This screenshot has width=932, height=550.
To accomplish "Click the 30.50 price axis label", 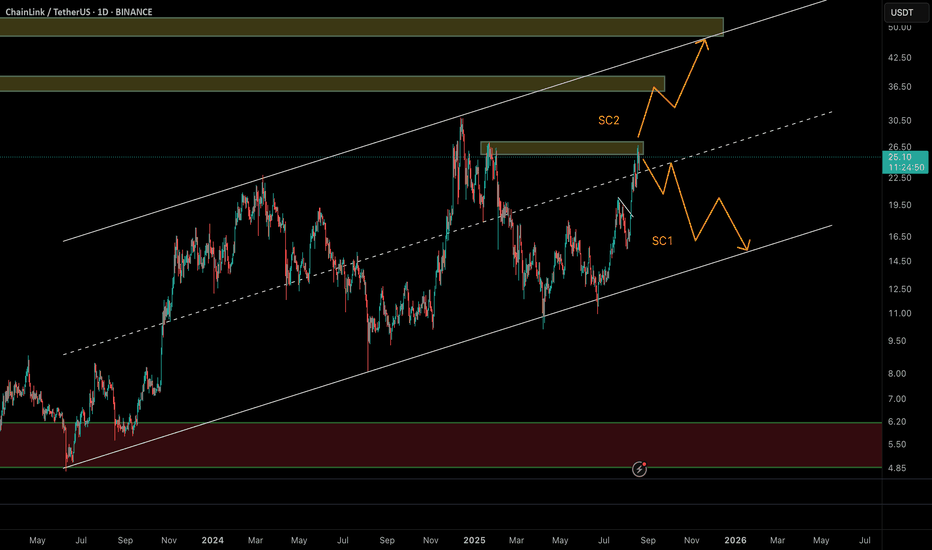I will tap(899, 121).
